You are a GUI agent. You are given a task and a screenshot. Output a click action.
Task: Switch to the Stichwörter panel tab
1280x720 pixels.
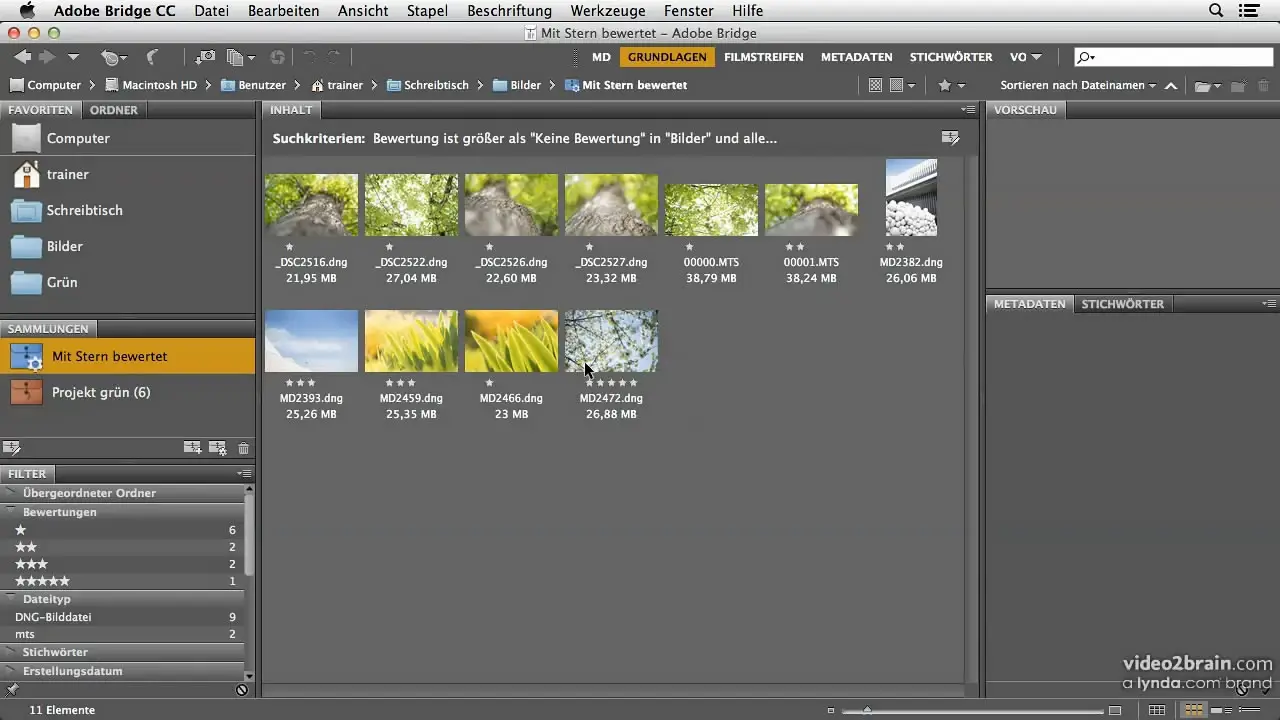(1122, 304)
